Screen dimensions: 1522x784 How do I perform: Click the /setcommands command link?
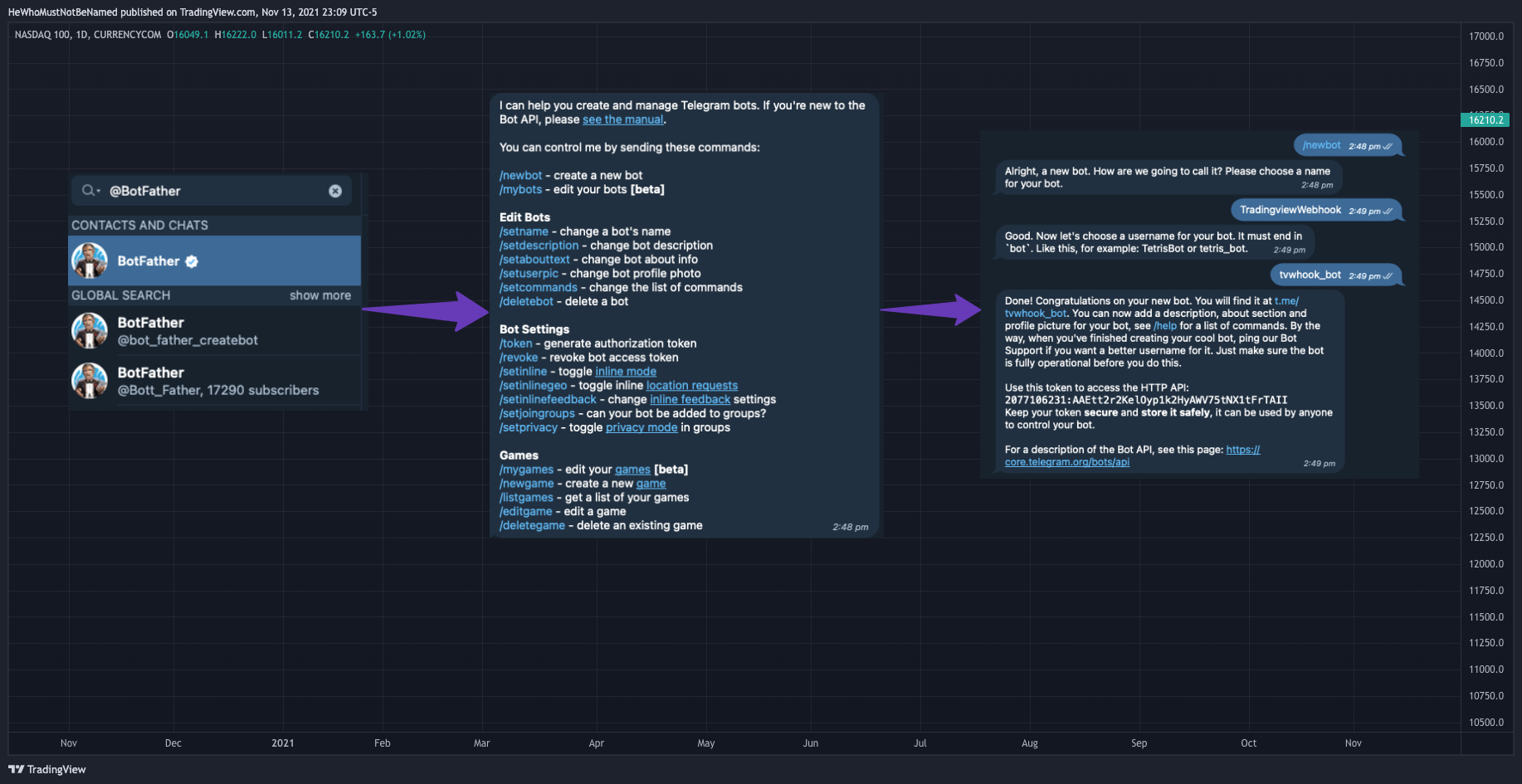click(x=538, y=288)
